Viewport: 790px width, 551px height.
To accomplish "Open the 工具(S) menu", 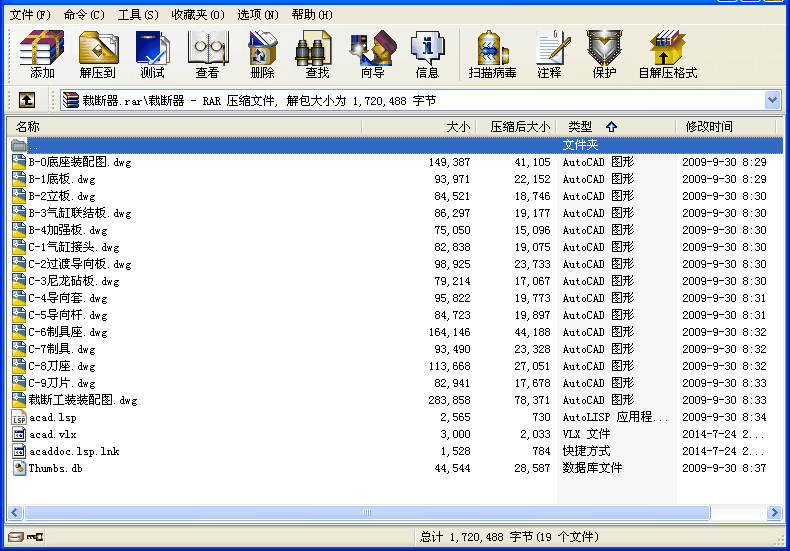I will coord(138,15).
